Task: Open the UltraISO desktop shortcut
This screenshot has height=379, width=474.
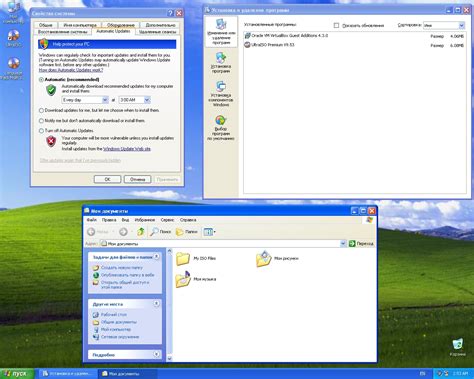Action: coord(13,38)
